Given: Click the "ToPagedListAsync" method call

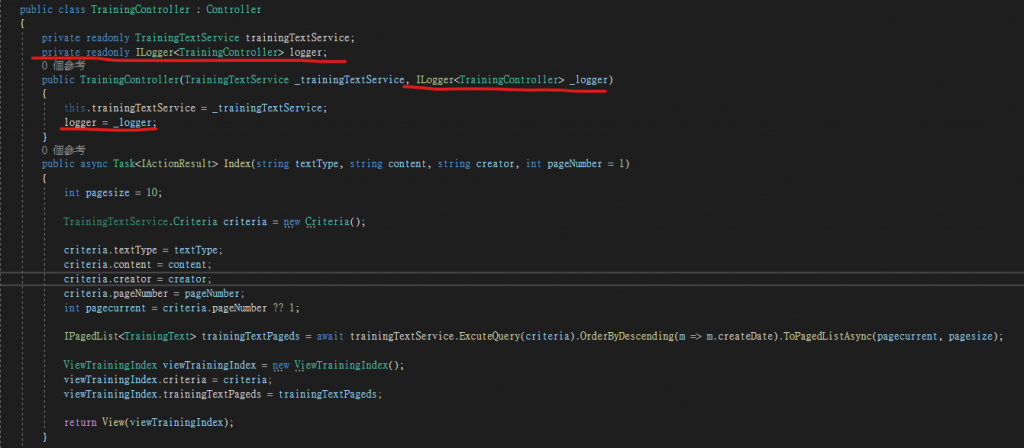Looking at the screenshot, I should coord(827,336).
